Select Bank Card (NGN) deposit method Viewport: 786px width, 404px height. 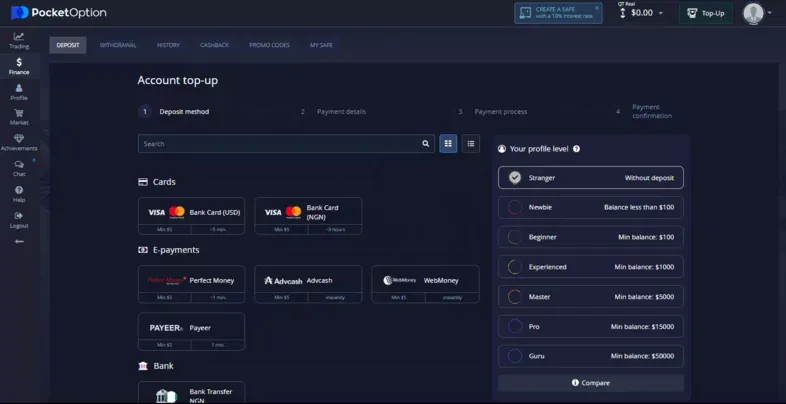point(308,216)
